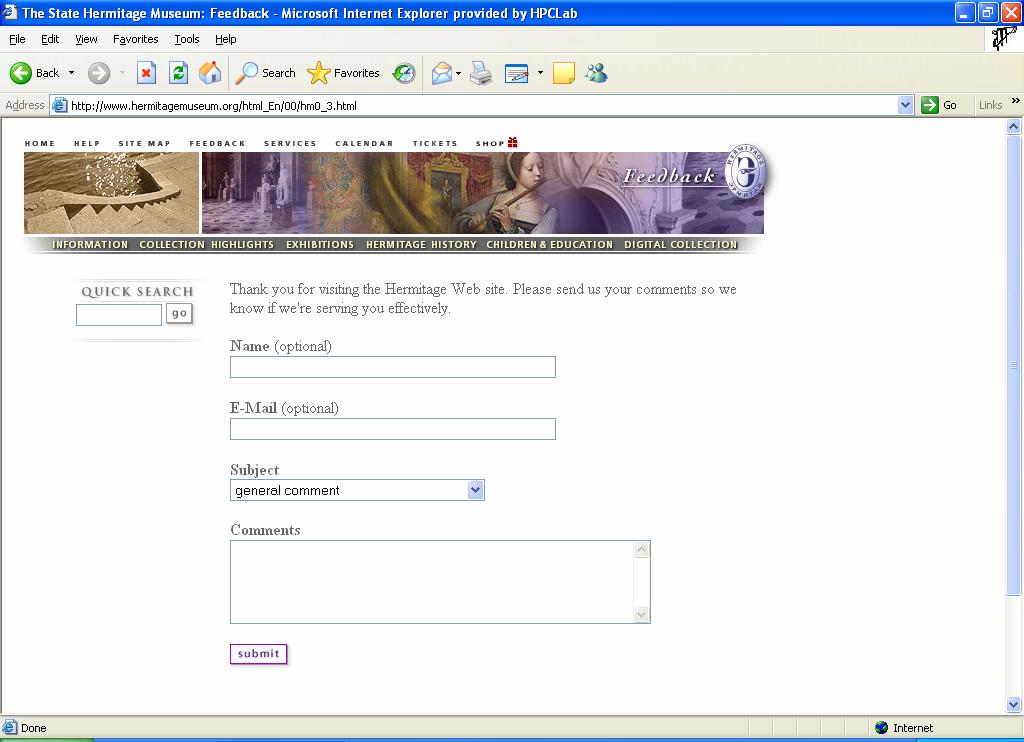Click the green Go arrow button

930,105
